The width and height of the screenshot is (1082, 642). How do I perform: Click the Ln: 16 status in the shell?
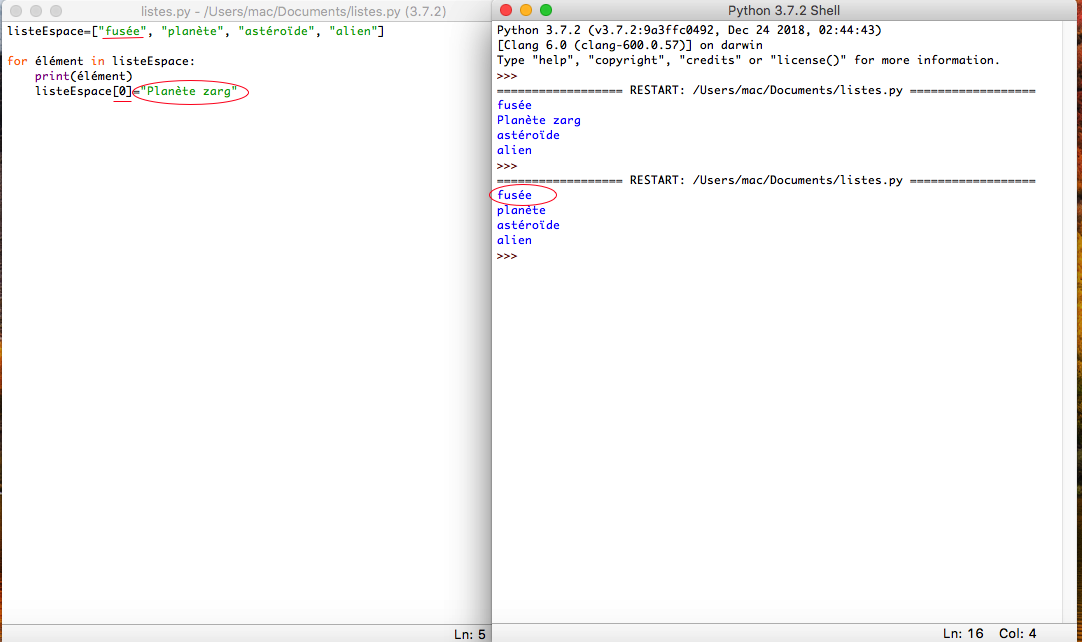pyautogui.click(x=963, y=634)
